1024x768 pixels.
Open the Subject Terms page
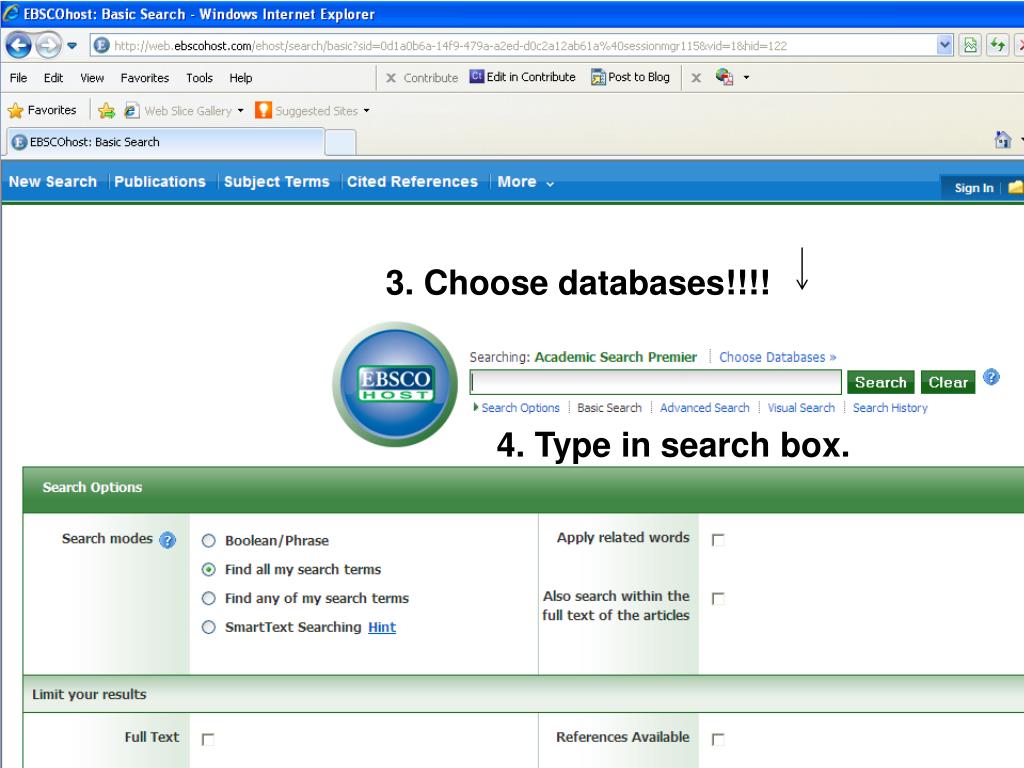pos(277,182)
